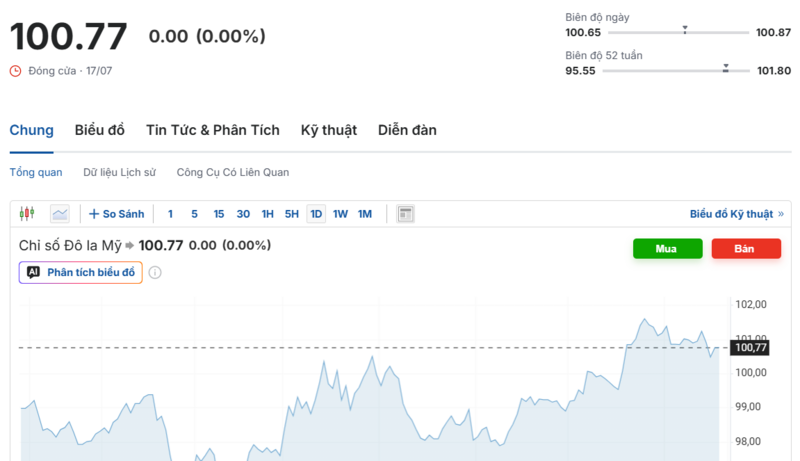This screenshot has height=461, width=800.
Task: Set chart interval to 1 minute
Action: (x=170, y=214)
